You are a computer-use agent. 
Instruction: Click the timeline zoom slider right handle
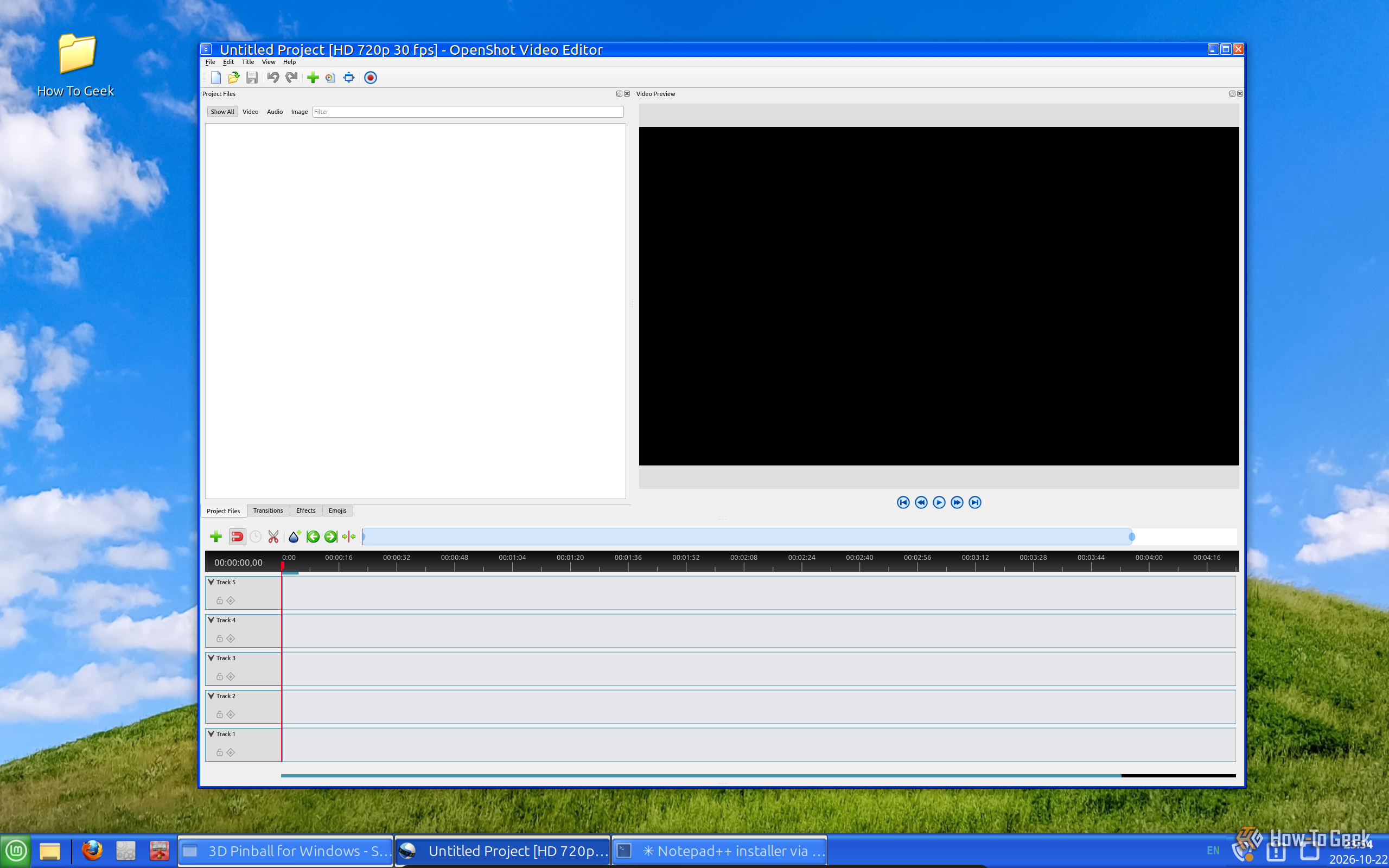coord(1132,537)
